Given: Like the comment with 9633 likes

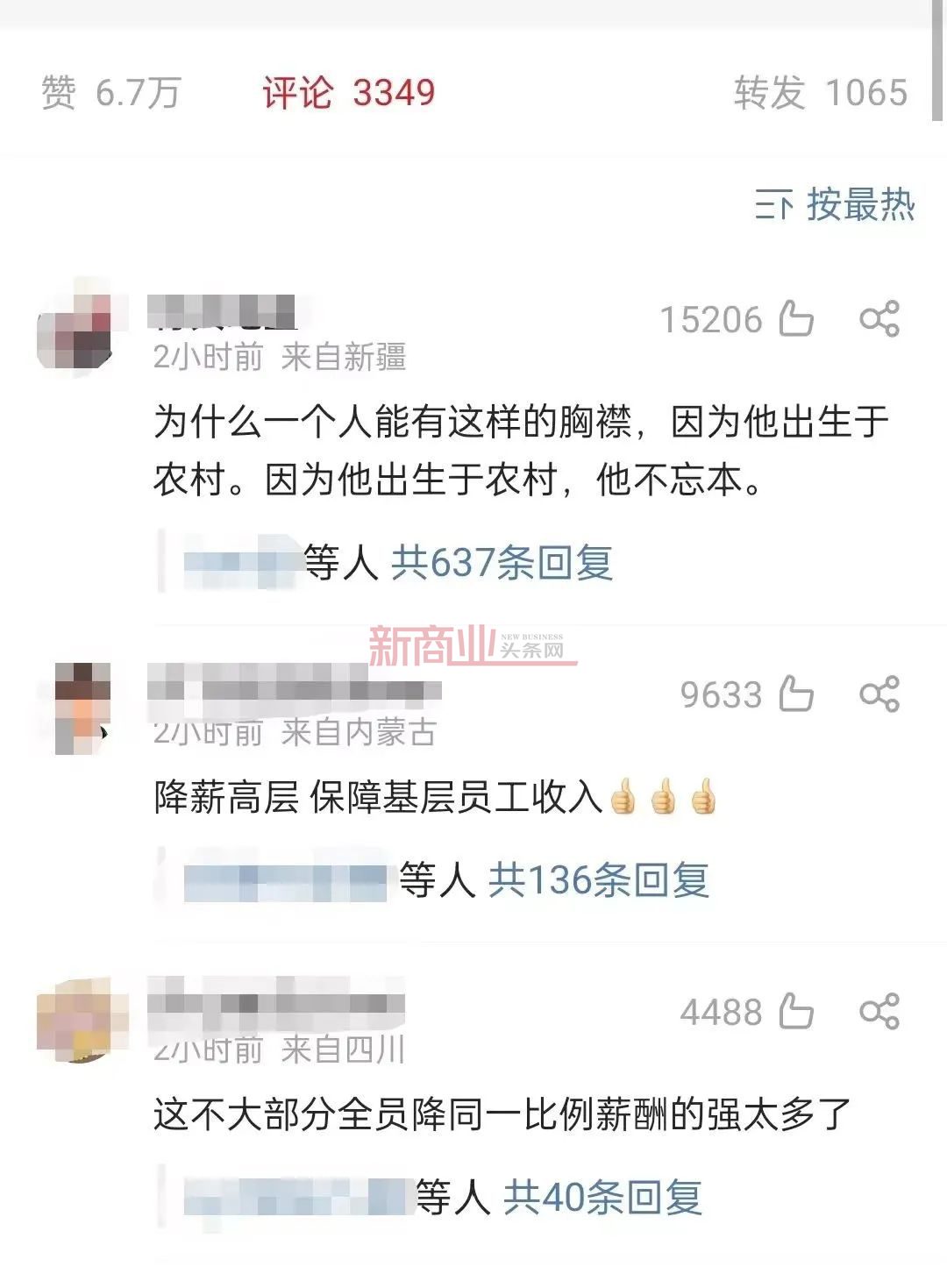Looking at the screenshot, I should click(796, 694).
